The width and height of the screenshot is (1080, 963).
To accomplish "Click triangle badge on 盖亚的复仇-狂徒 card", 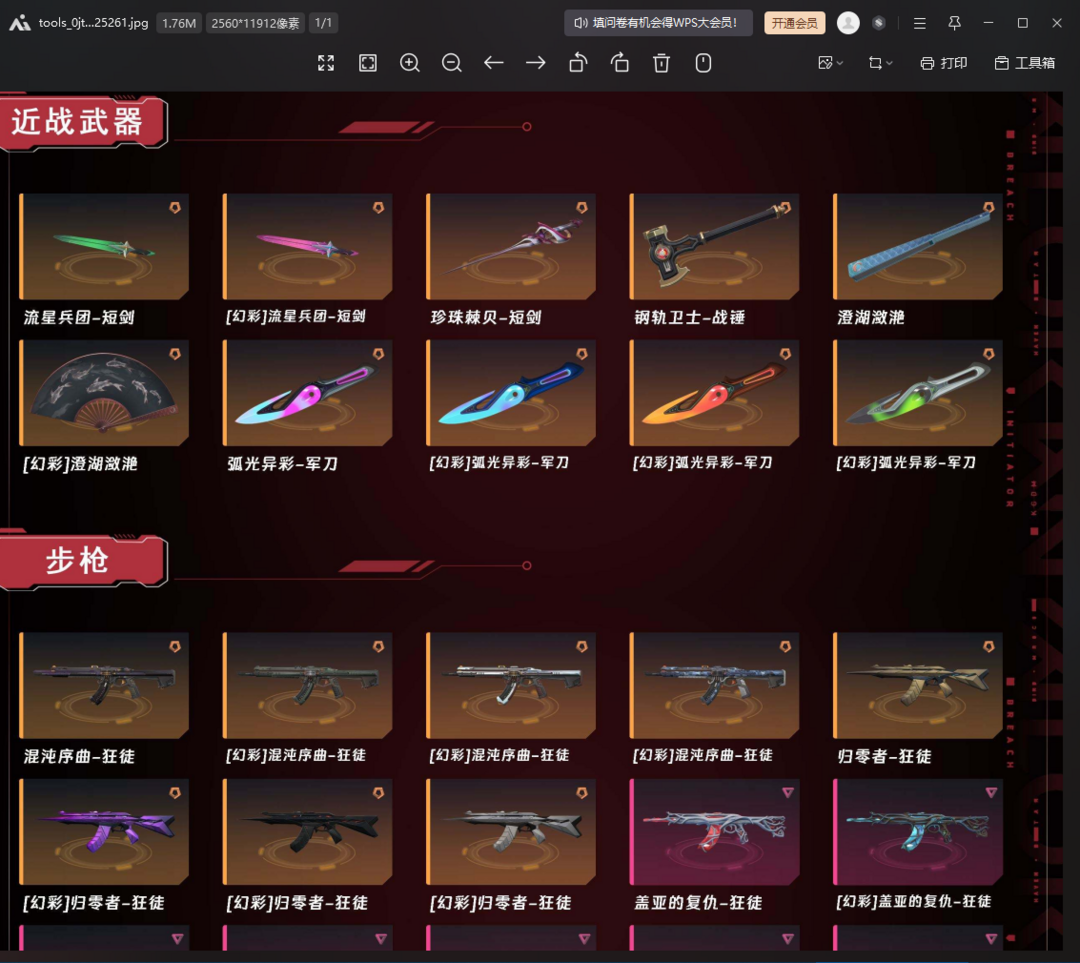I will pyautogui.click(x=788, y=793).
